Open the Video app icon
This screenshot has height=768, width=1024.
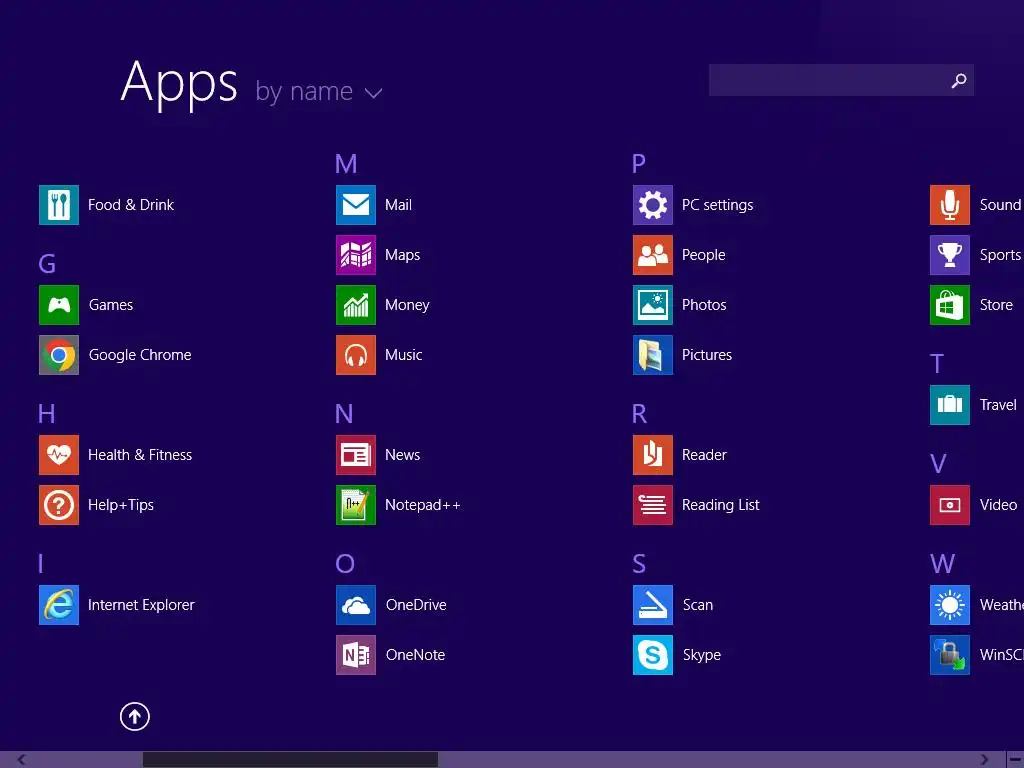pos(950,505)
